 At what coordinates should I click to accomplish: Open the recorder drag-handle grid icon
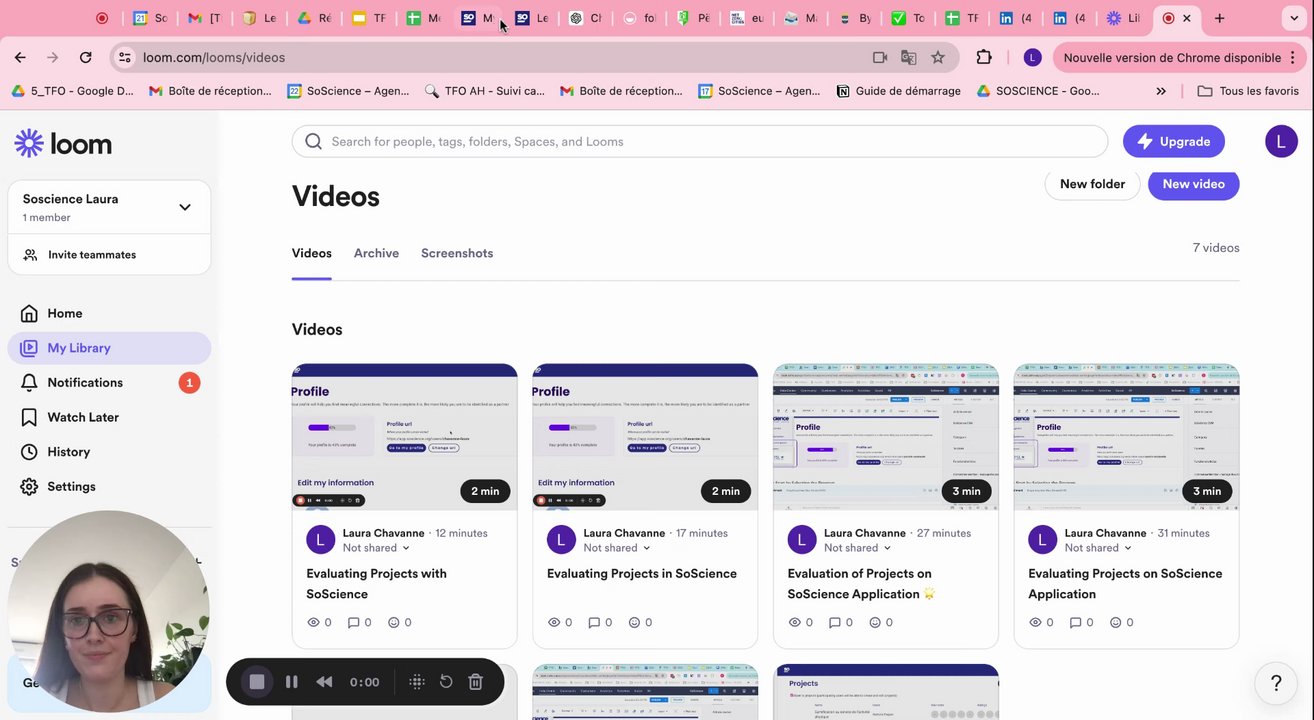417,682
